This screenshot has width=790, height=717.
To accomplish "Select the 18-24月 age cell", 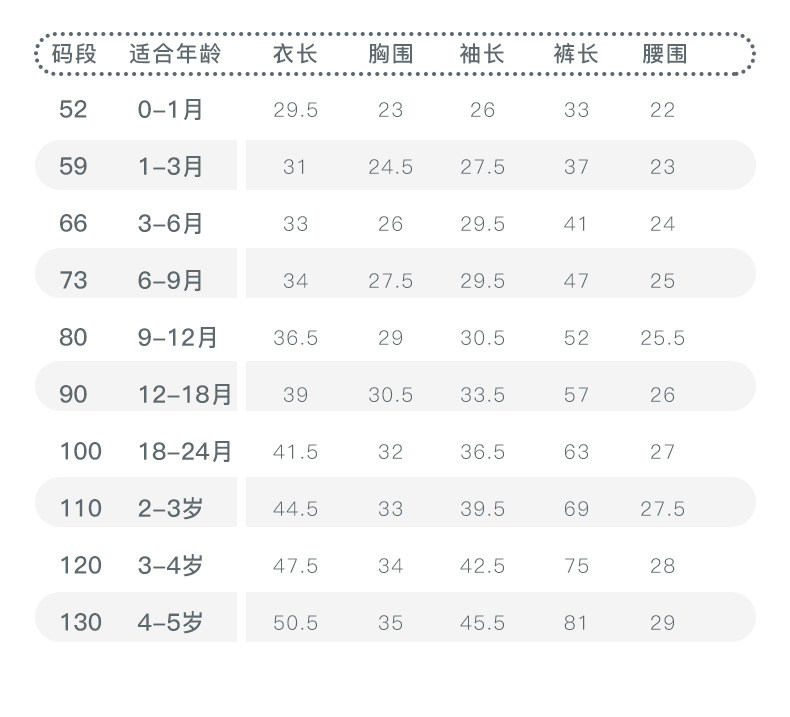I will (185, 451).
